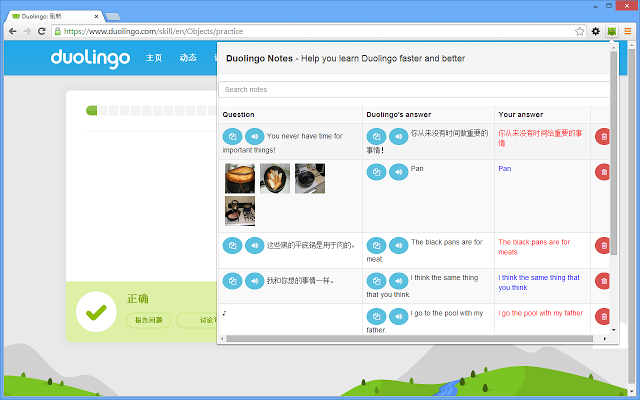Open the Chrome menu button

coord(627,31)
